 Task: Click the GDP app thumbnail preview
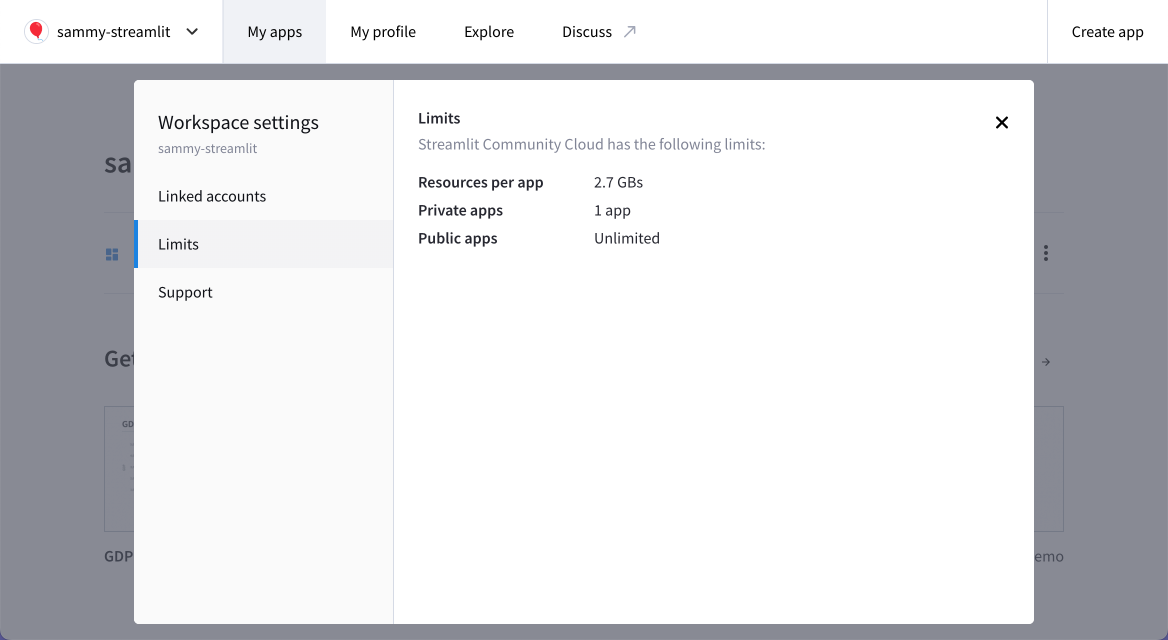coord(118,469)
